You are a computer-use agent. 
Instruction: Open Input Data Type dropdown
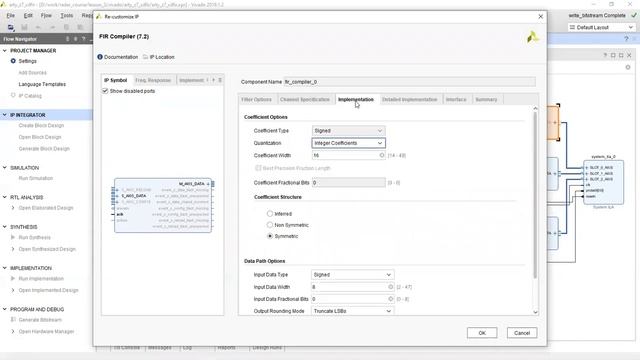353,275
